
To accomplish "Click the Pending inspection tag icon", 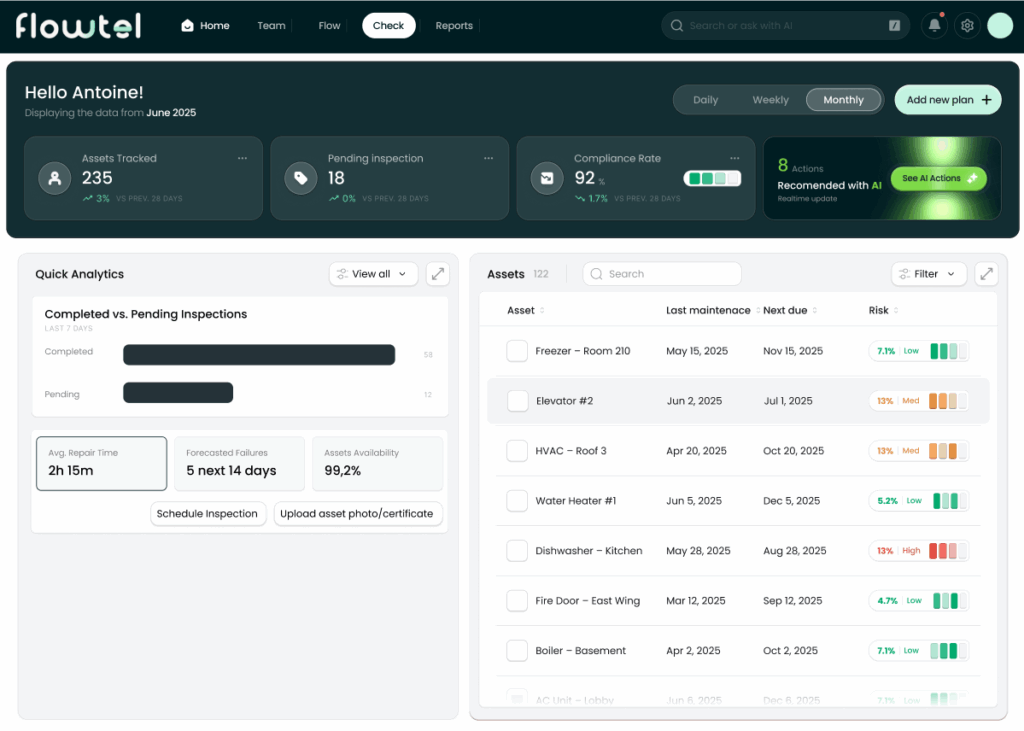I will pyautogui.click(x=301, y=178).
